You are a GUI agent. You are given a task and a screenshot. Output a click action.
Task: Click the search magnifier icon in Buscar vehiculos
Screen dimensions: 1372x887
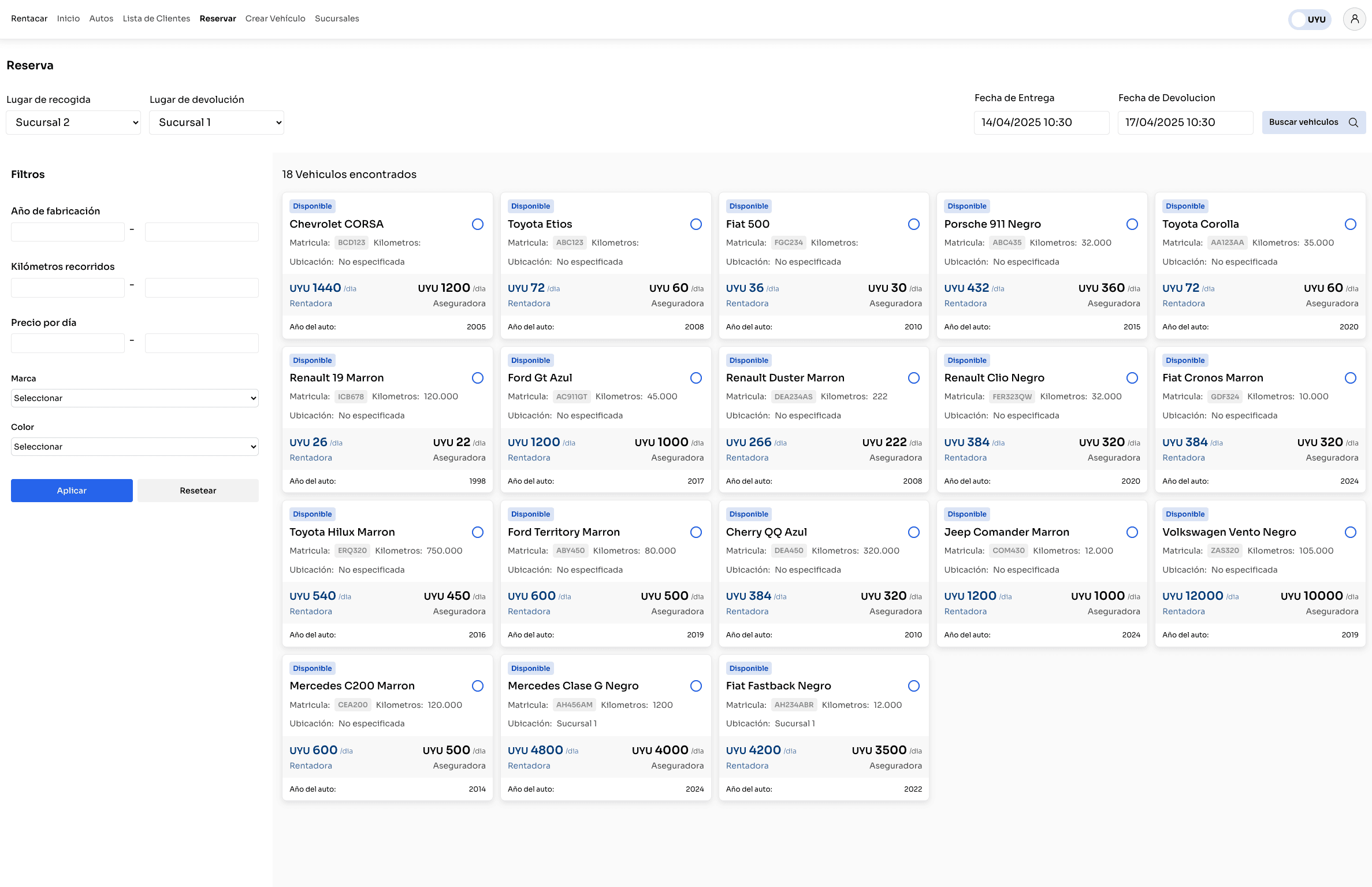1353,123
